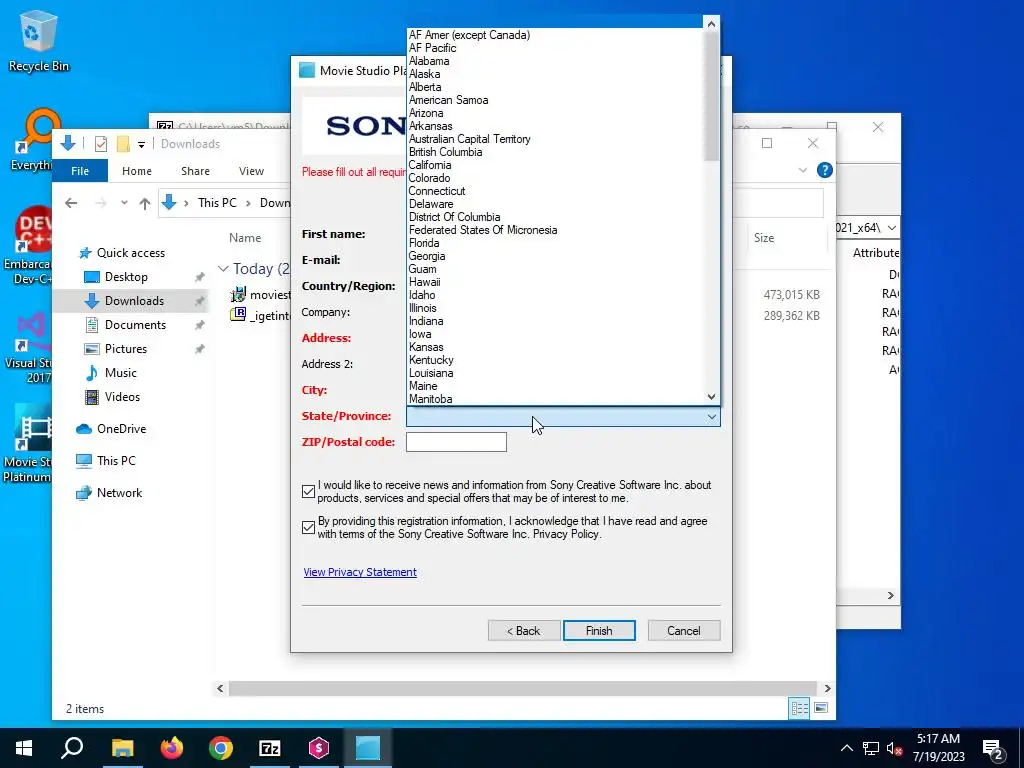Expand the Explorer ribbon chevron
Image resolution: width=1024 pixels, height=768 pixels.
803,170
